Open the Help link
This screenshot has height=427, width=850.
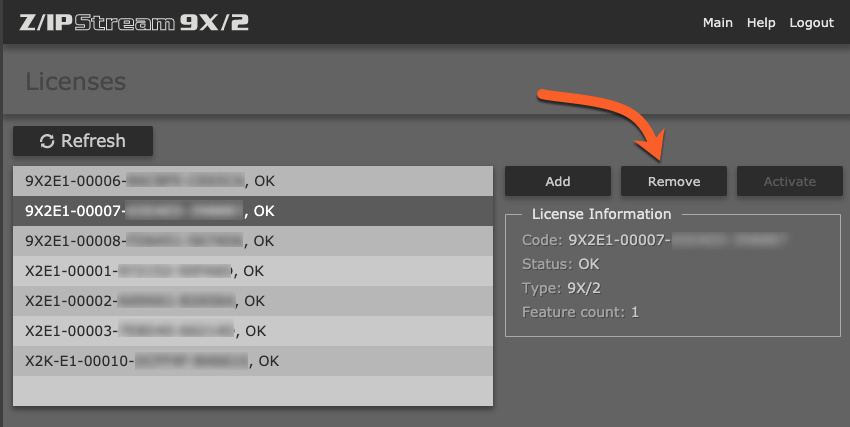point(761,23)
